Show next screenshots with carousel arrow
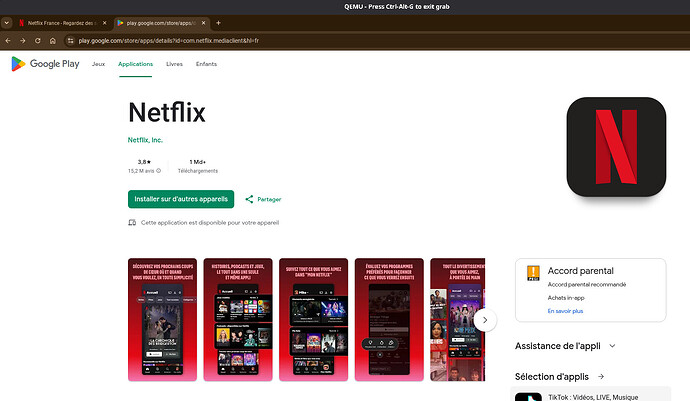Screen dimensions: 690x401 (485, 320)
